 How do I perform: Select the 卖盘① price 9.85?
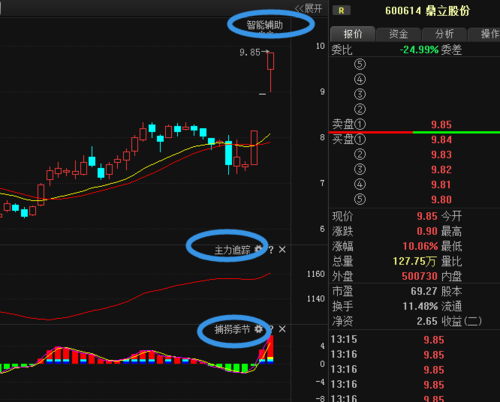[x=441, y=125]
